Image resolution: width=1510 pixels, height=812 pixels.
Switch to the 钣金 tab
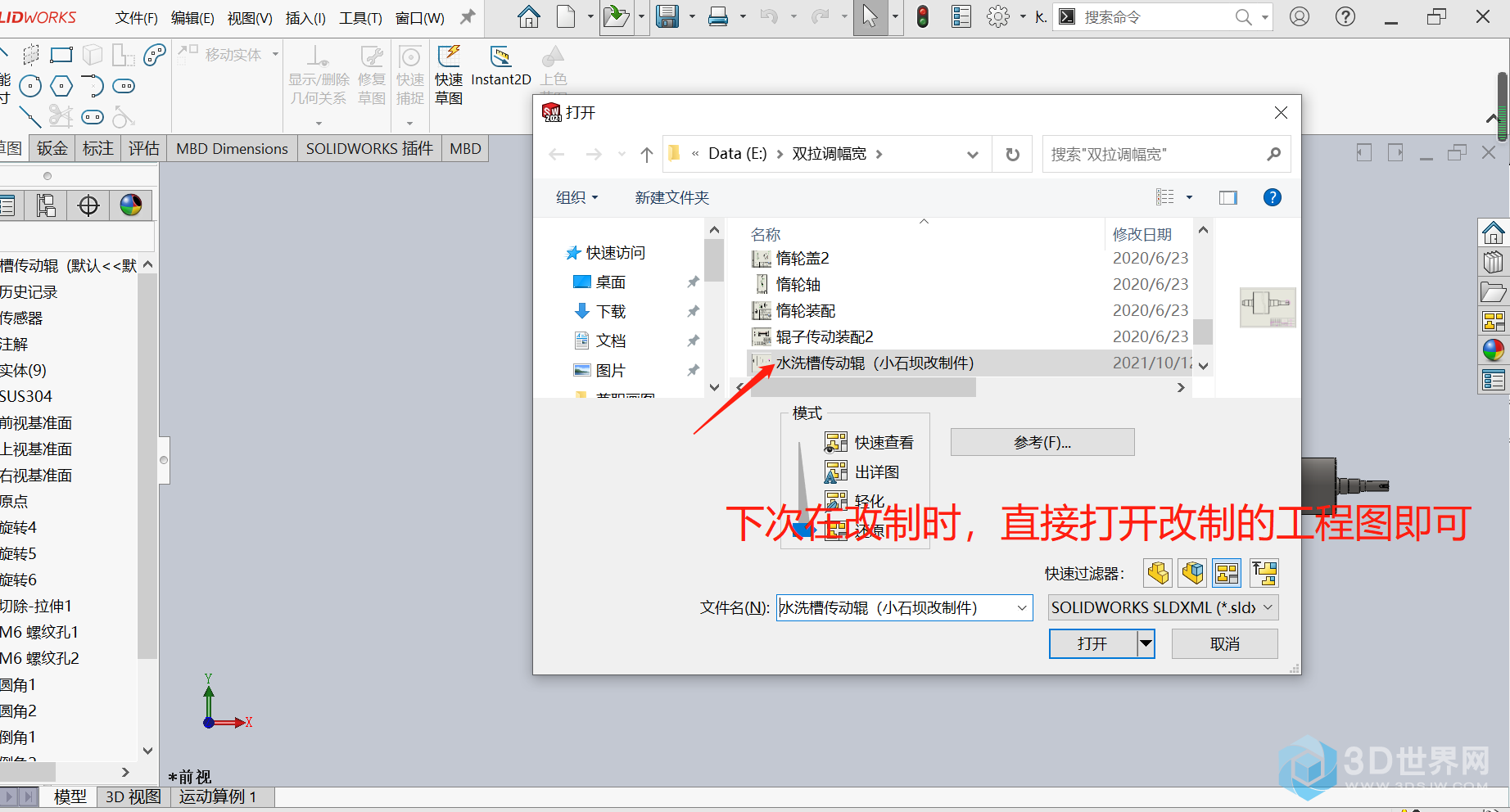click(x=52, y=148)
